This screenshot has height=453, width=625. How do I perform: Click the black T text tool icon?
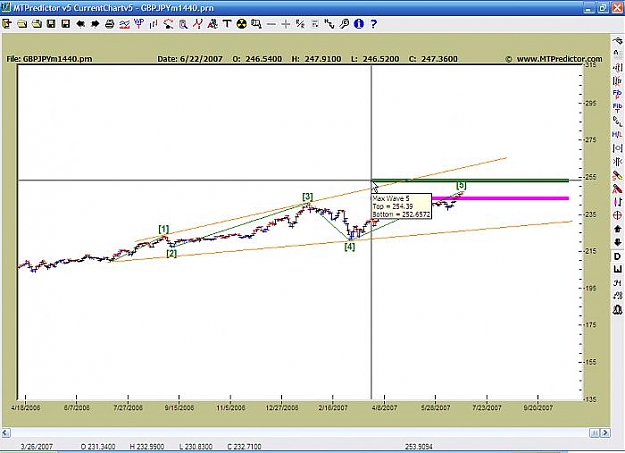227,24
